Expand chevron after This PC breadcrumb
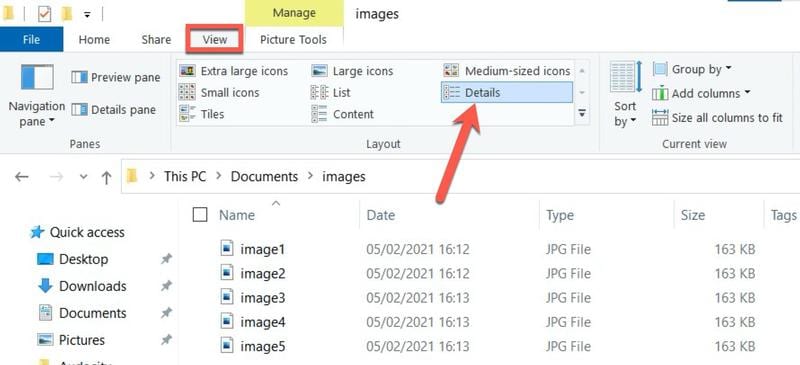Viewport: 800px width, 365px height. (219, 177)
